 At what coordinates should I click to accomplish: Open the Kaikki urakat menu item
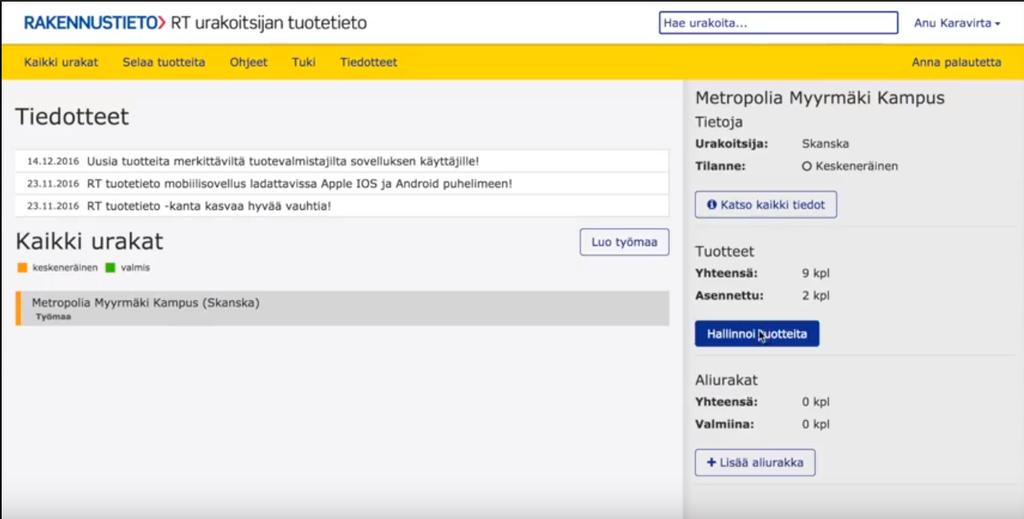[61, 63]
